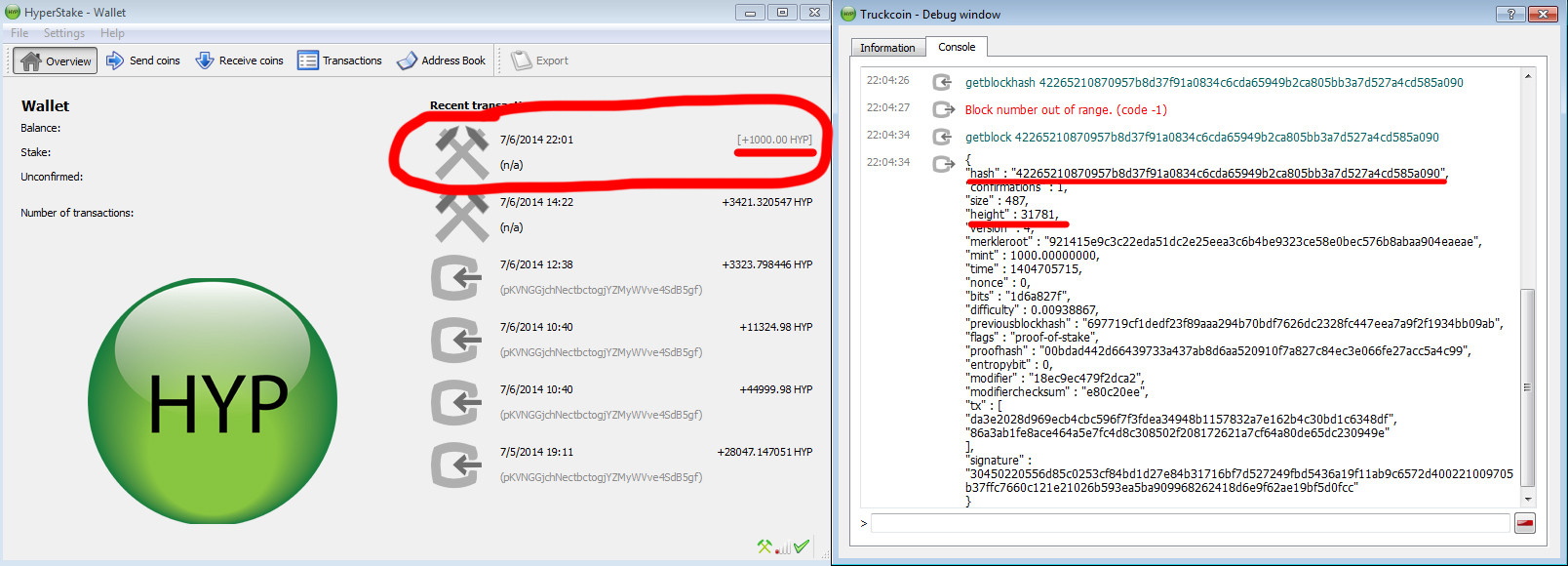Image resolution: width=1568 pixels, height=566 pixels.
Task: Click the Number of transactions label
Action: [77, 213]
